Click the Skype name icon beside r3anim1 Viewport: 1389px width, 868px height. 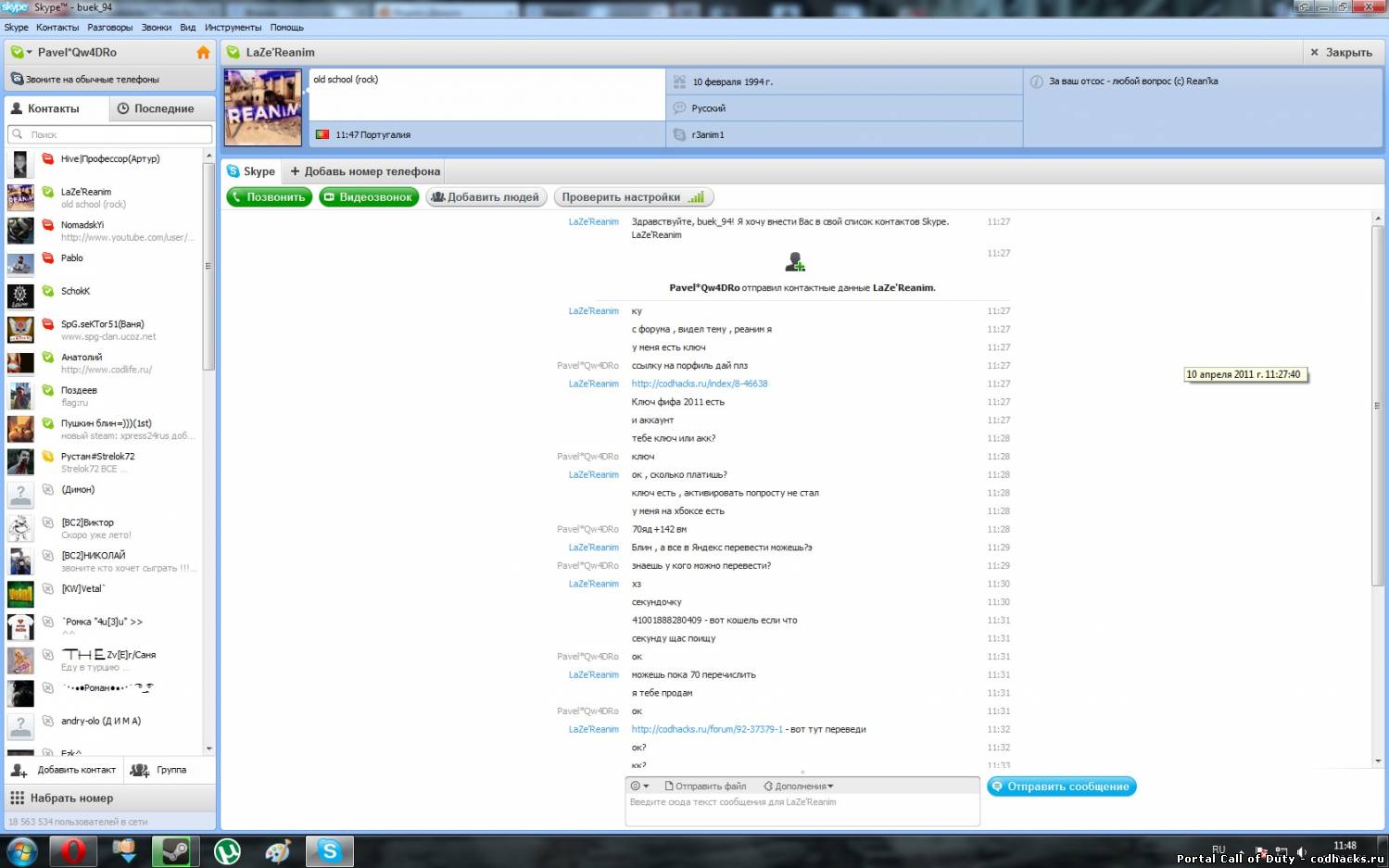[679, 135]
